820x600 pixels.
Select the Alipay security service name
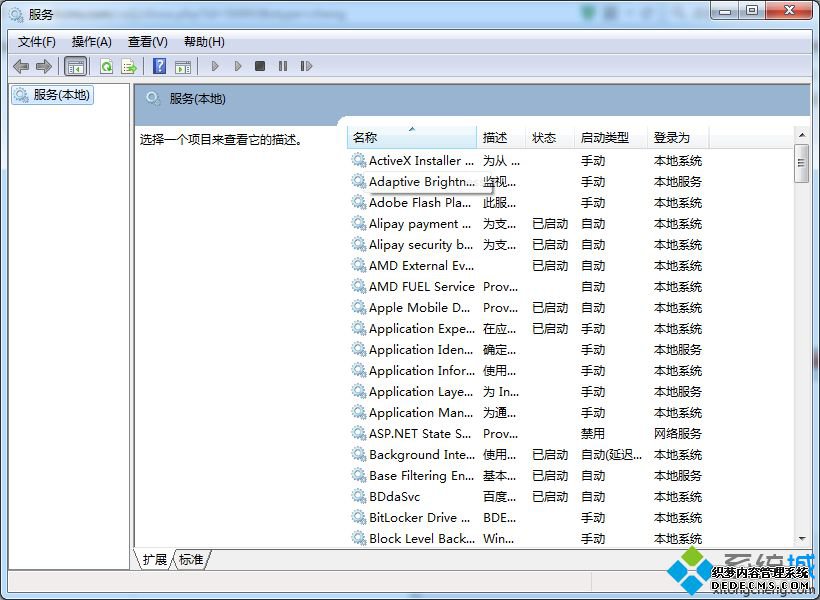(421, 245)
